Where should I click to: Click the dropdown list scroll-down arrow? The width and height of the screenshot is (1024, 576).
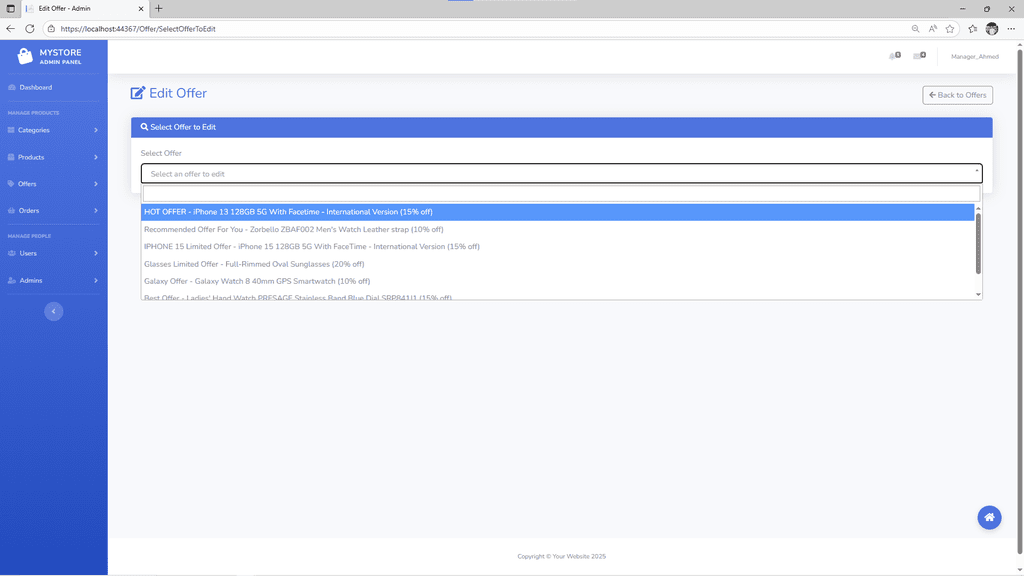[x=978, y=295]
